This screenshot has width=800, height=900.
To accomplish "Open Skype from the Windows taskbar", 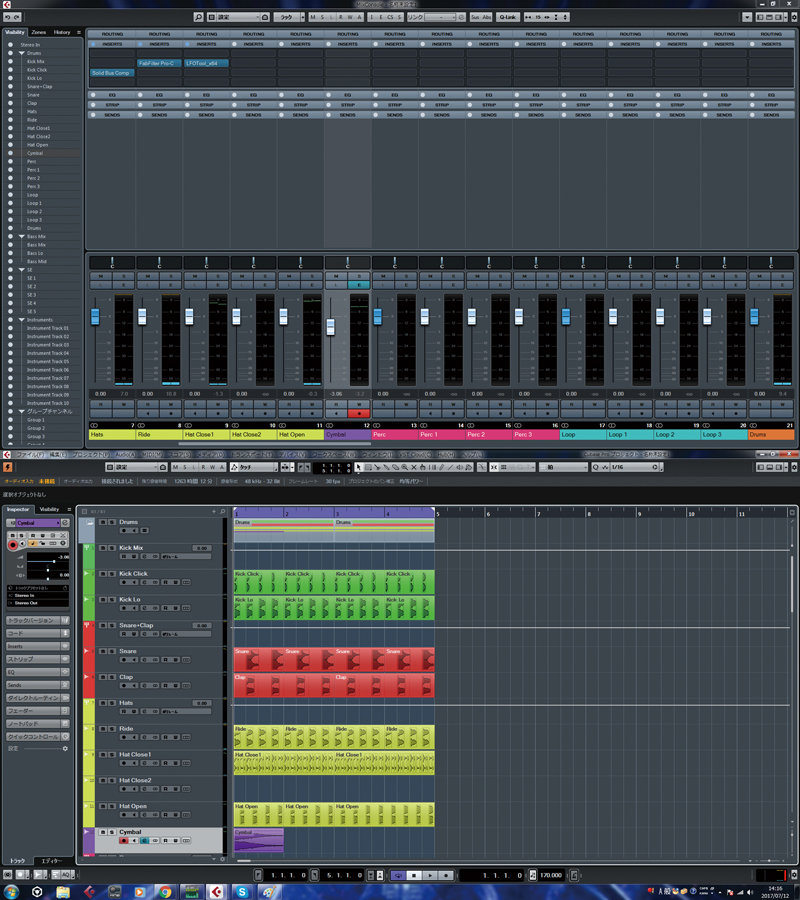I will [x=241, y=891].
